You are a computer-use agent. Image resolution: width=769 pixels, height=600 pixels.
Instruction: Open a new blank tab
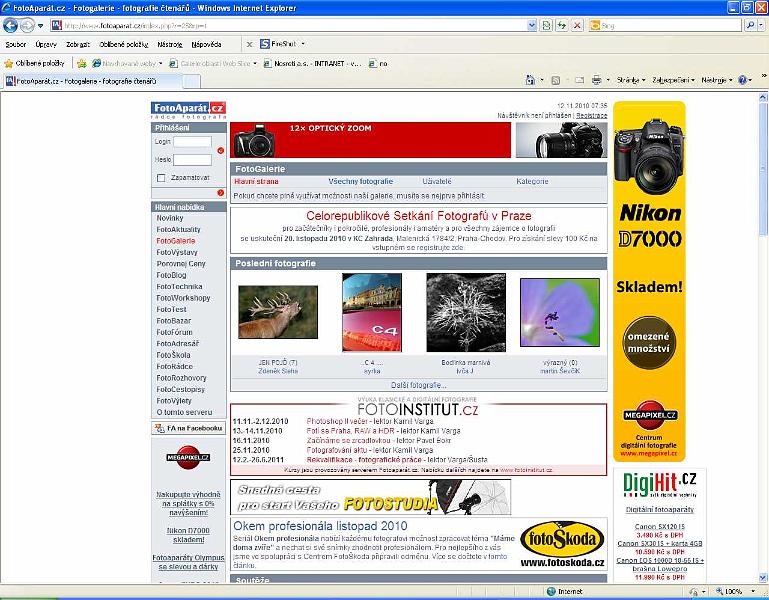tap(191, 81)
